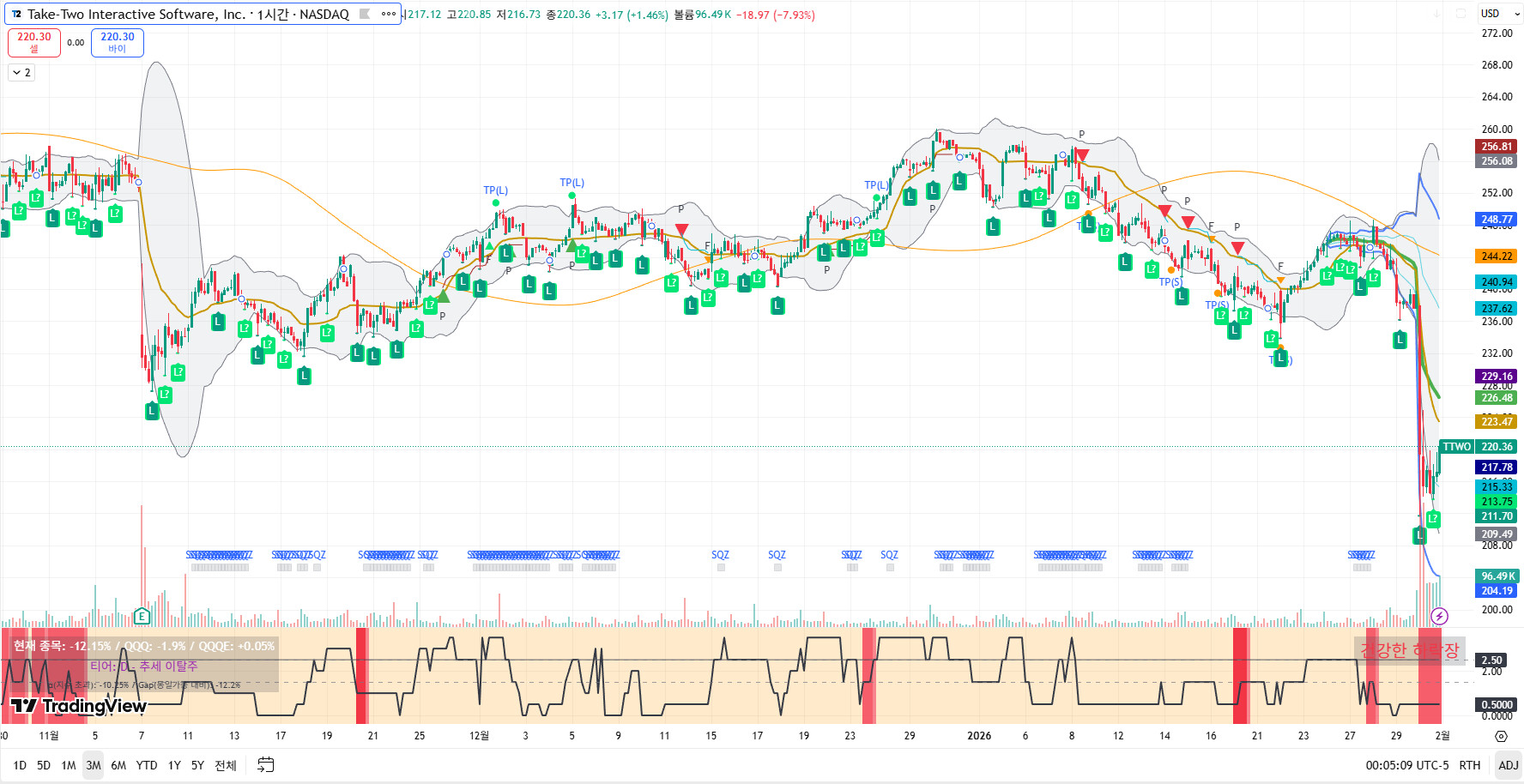The height and width of the screenshot is (784, 1524).
Task: Click the faded square toggle beside USD
Action: 1460,14
